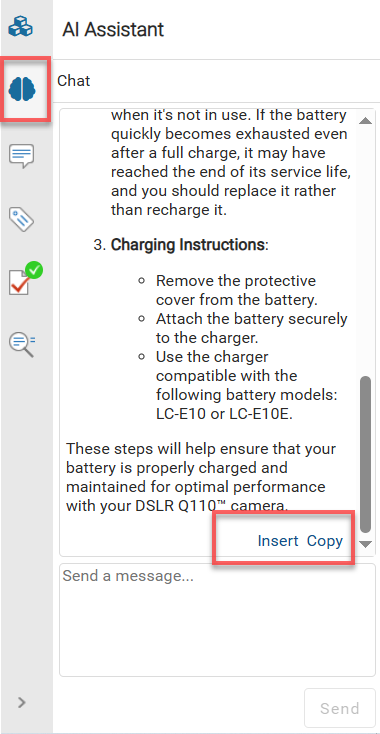Open the AI Assistant brain icon
This screenshot has height=734, width=380.
click(x=22, y=88)
